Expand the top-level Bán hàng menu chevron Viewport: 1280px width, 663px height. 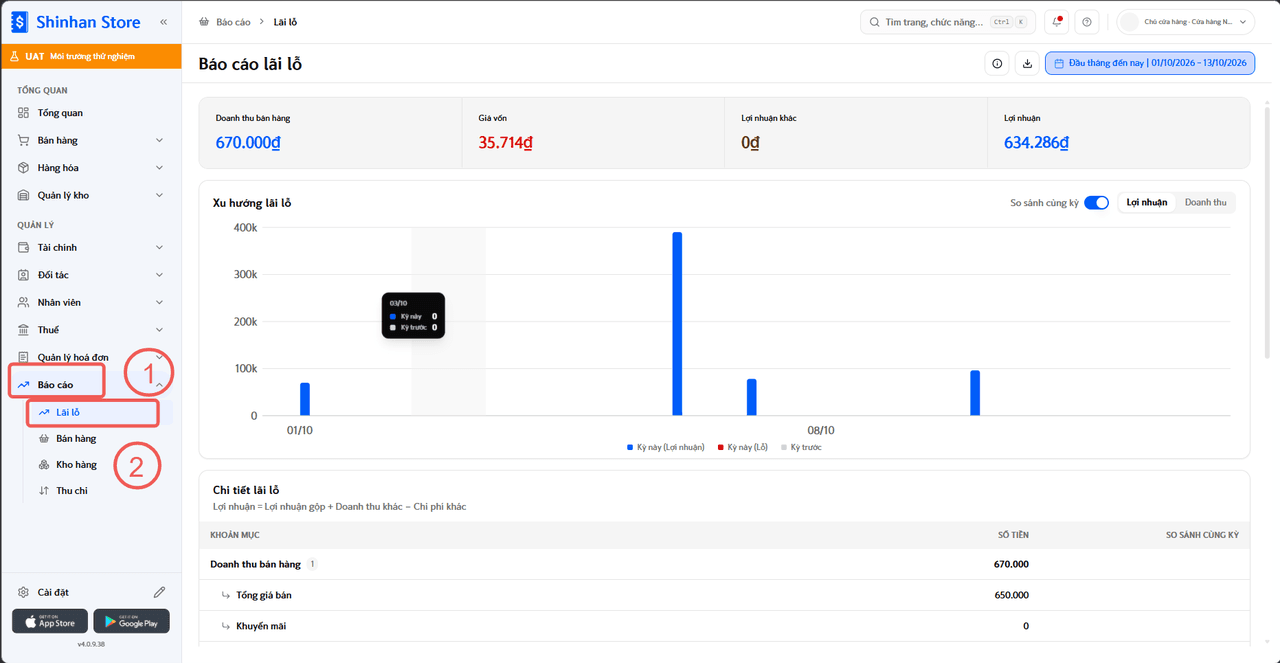(159, 141)
